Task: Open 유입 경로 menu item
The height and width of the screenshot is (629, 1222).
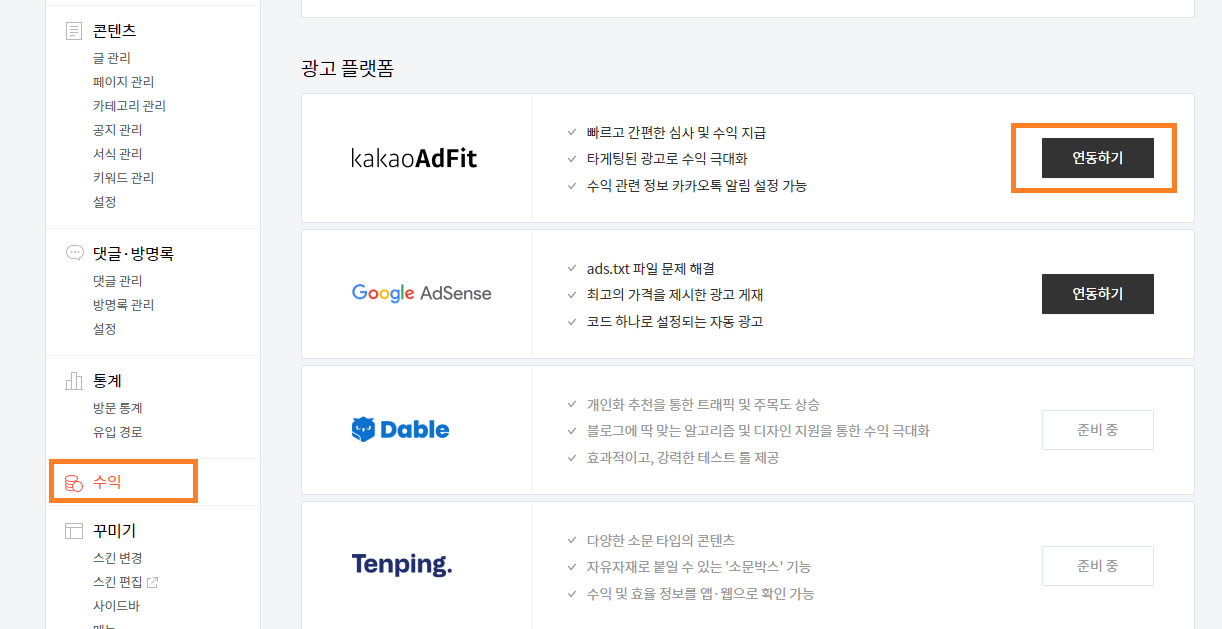Action: coord(118,432)
